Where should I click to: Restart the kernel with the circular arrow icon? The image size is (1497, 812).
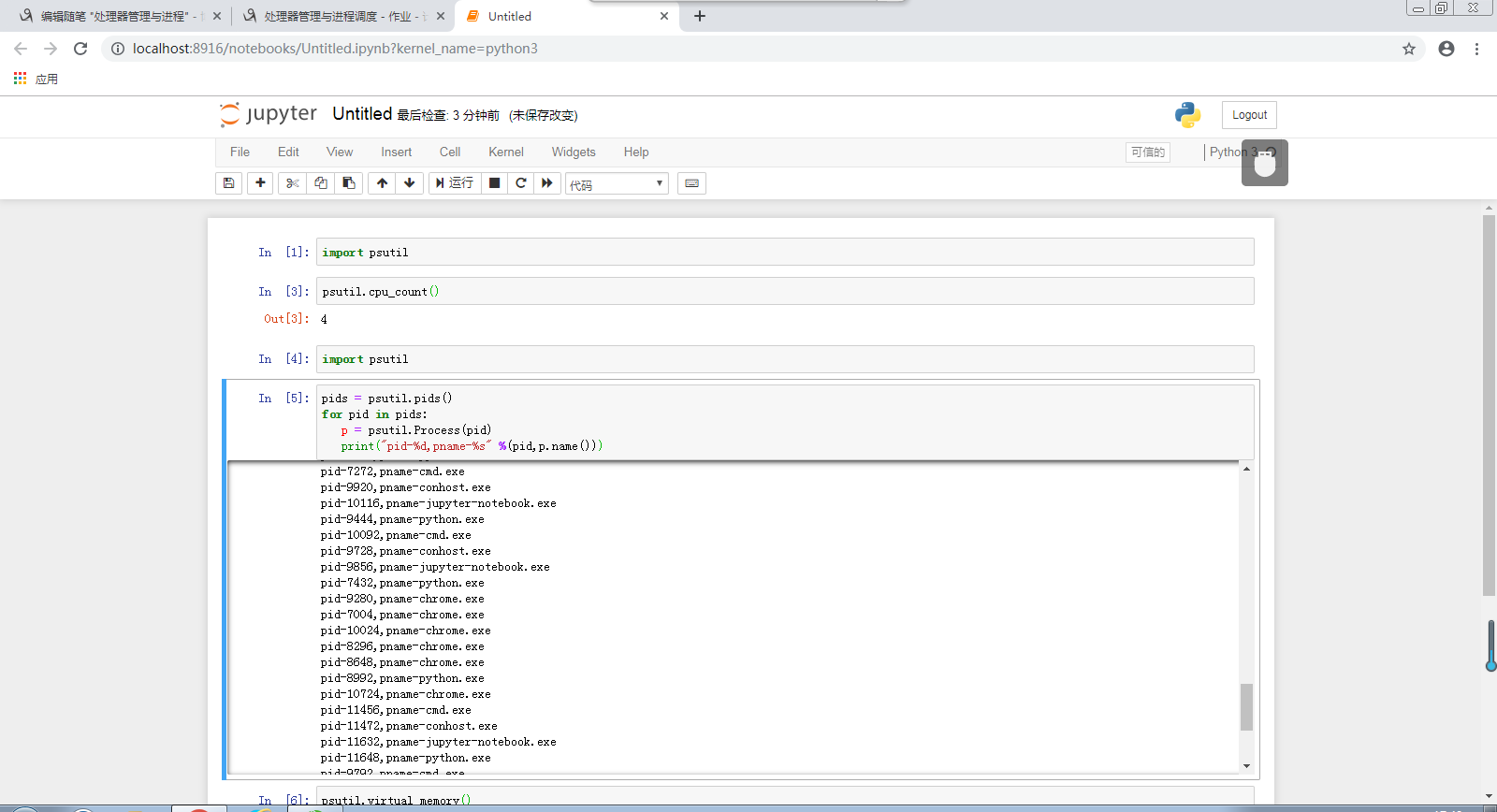521,183
